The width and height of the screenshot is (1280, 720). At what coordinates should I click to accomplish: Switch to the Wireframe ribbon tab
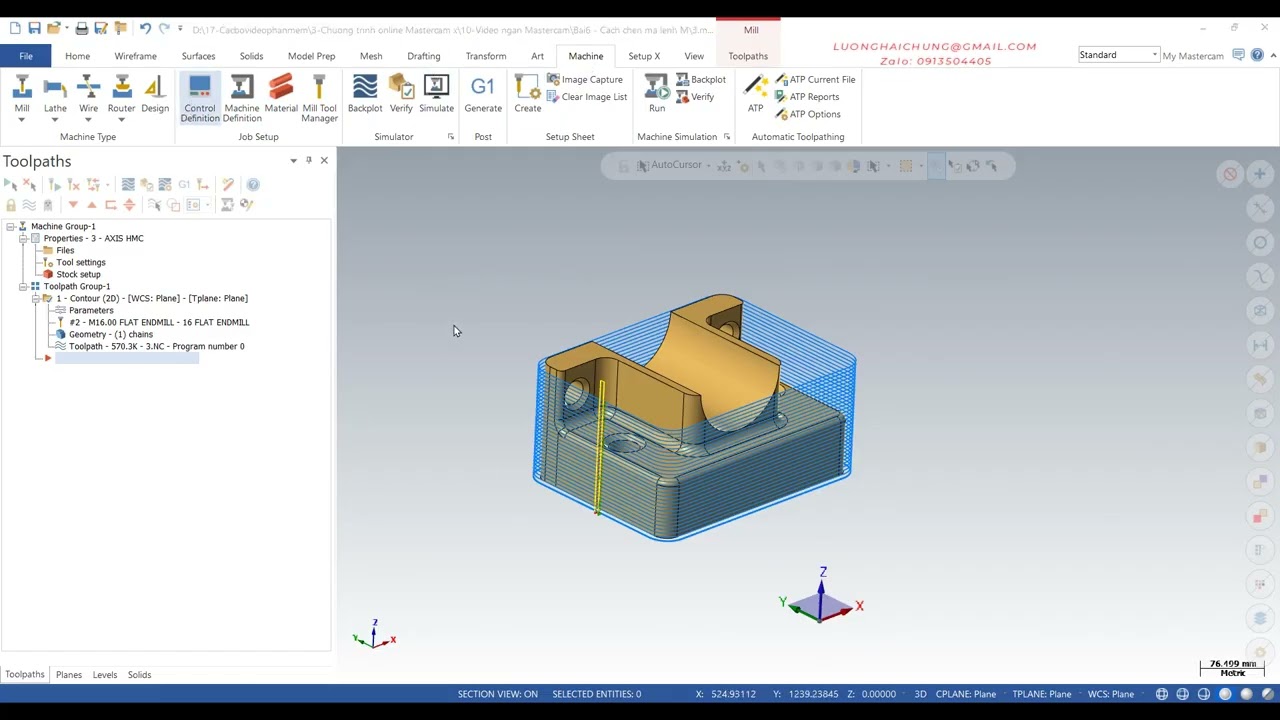[x=135, y=56]
